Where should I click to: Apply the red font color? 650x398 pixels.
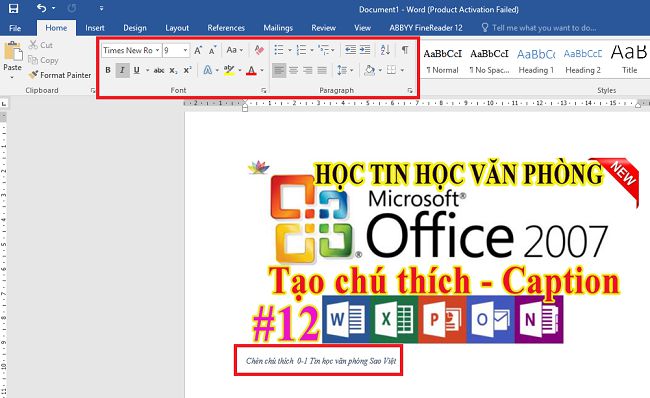click(251, 70)
